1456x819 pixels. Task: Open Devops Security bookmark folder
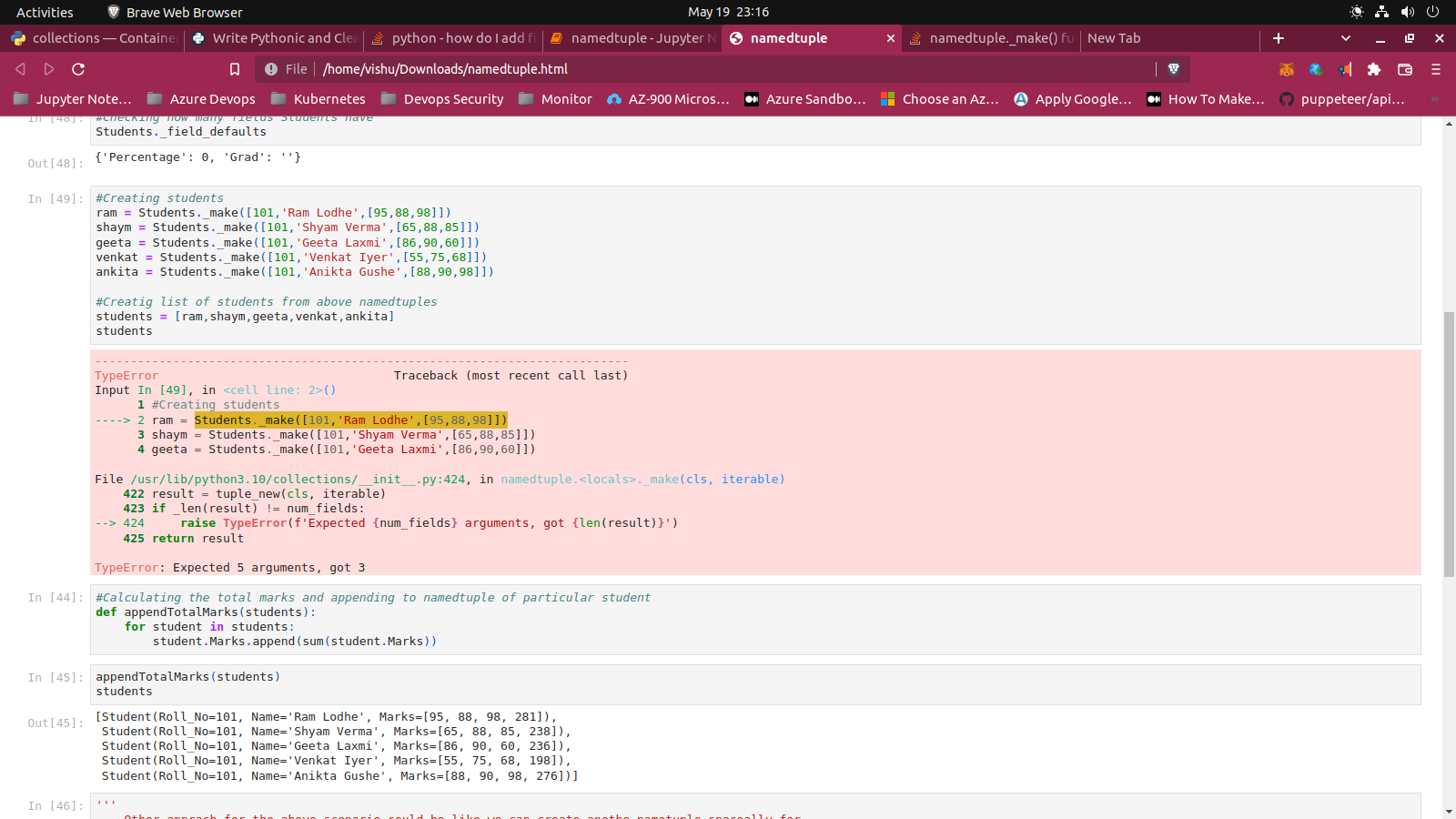pos(442,99)
